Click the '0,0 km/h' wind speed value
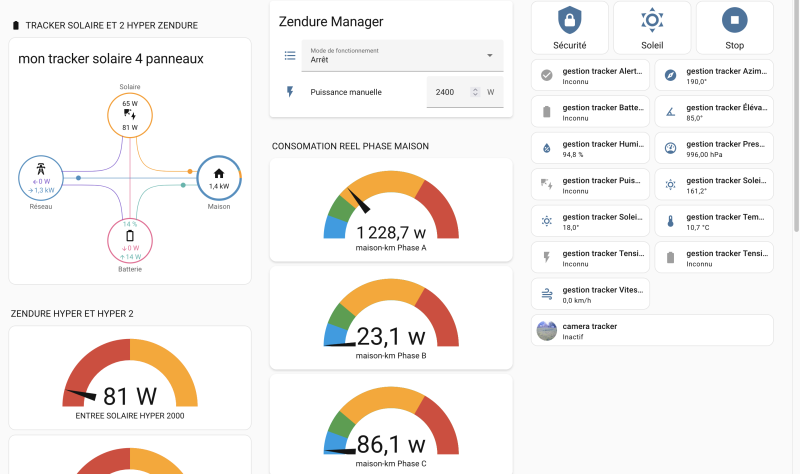This screenshot has height=474, width=800. 577,301
